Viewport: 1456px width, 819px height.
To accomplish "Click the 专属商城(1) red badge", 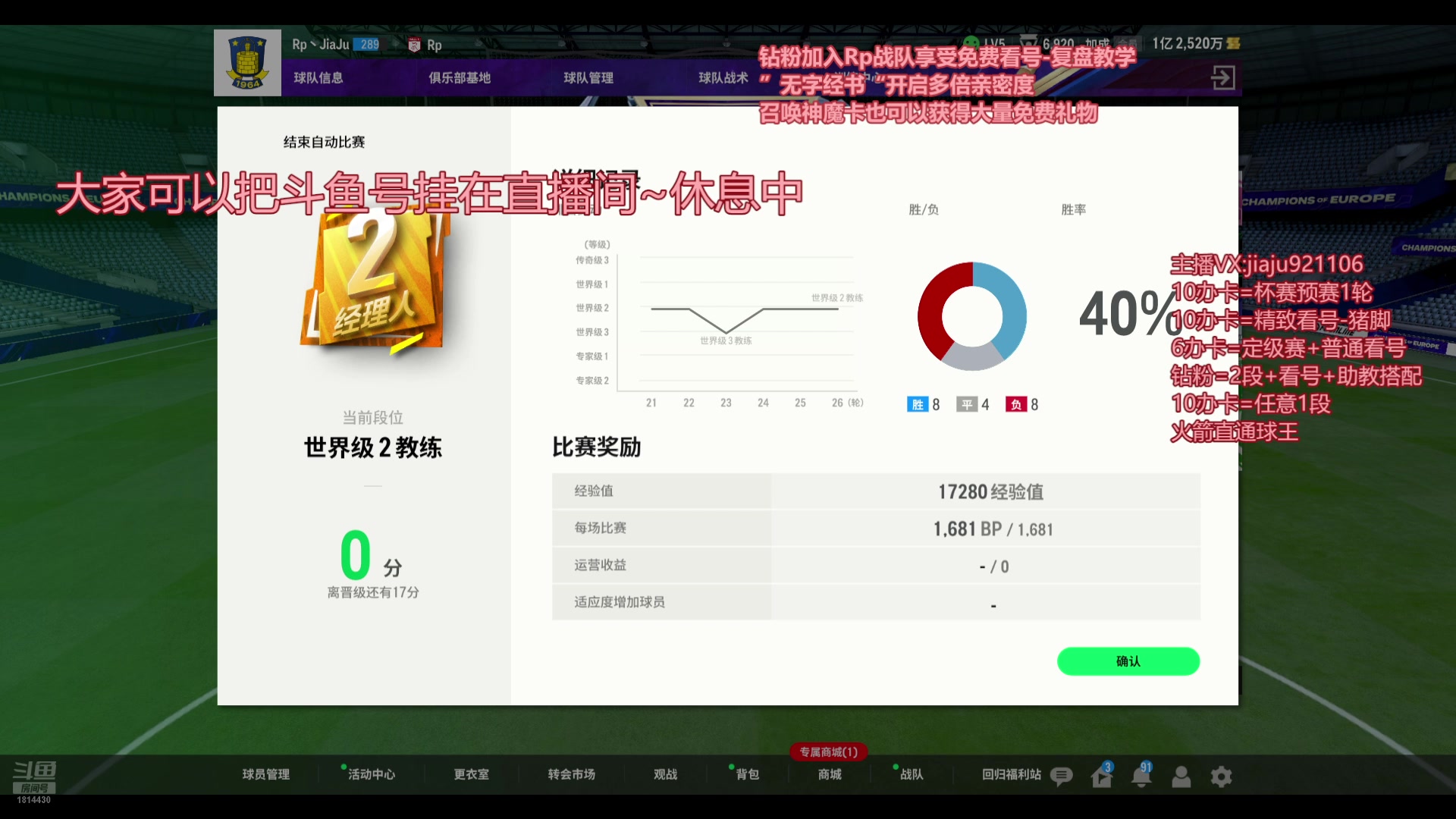I will 829,752.
